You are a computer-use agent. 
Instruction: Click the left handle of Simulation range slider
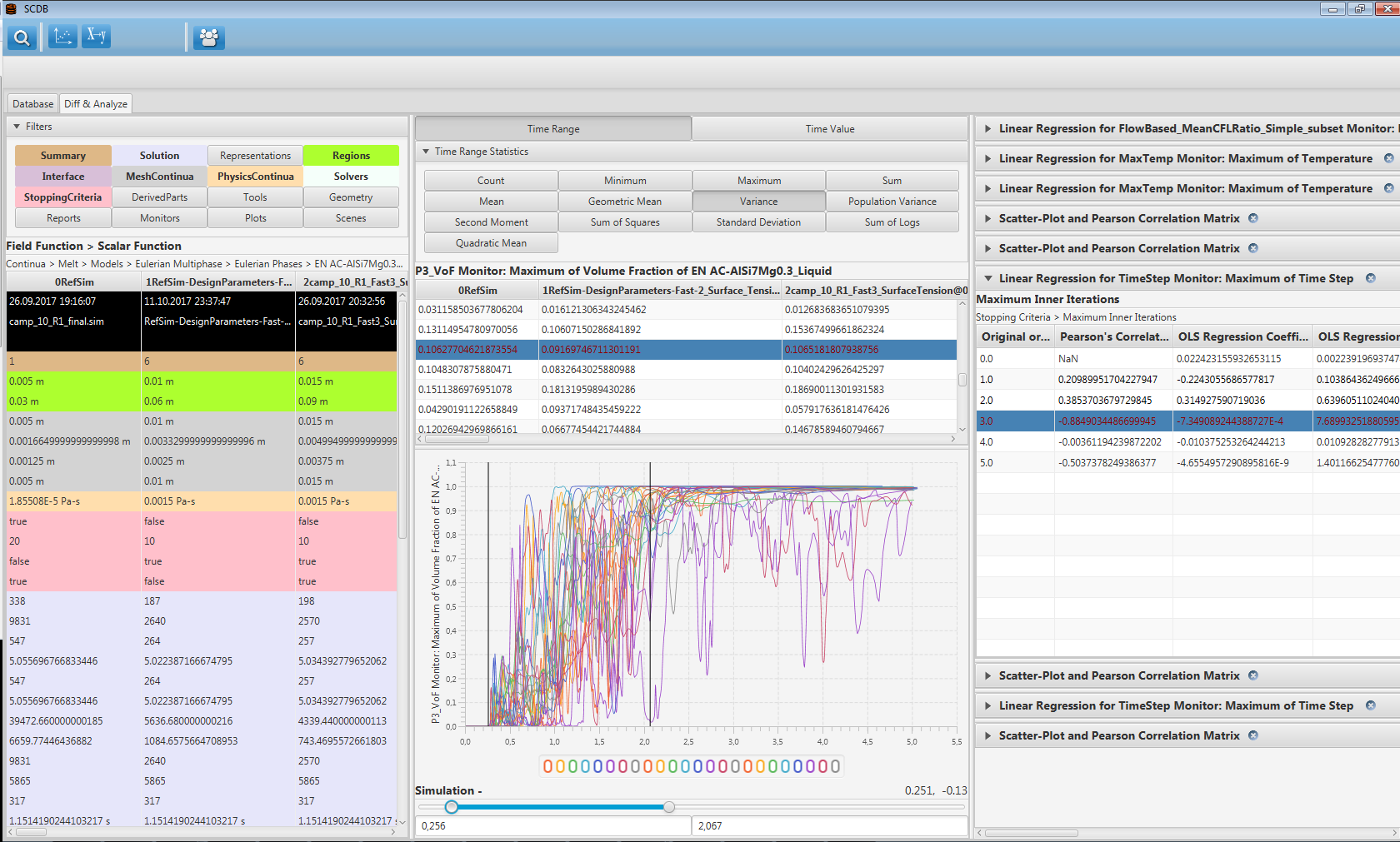451,807
